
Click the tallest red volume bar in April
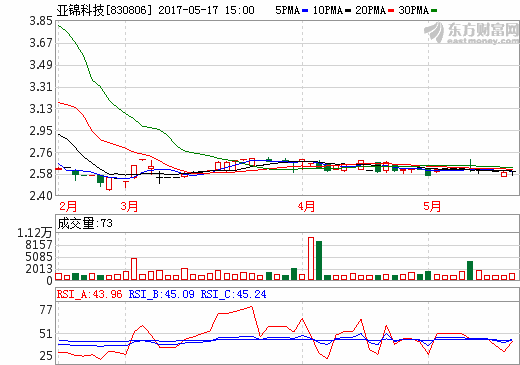311,258
